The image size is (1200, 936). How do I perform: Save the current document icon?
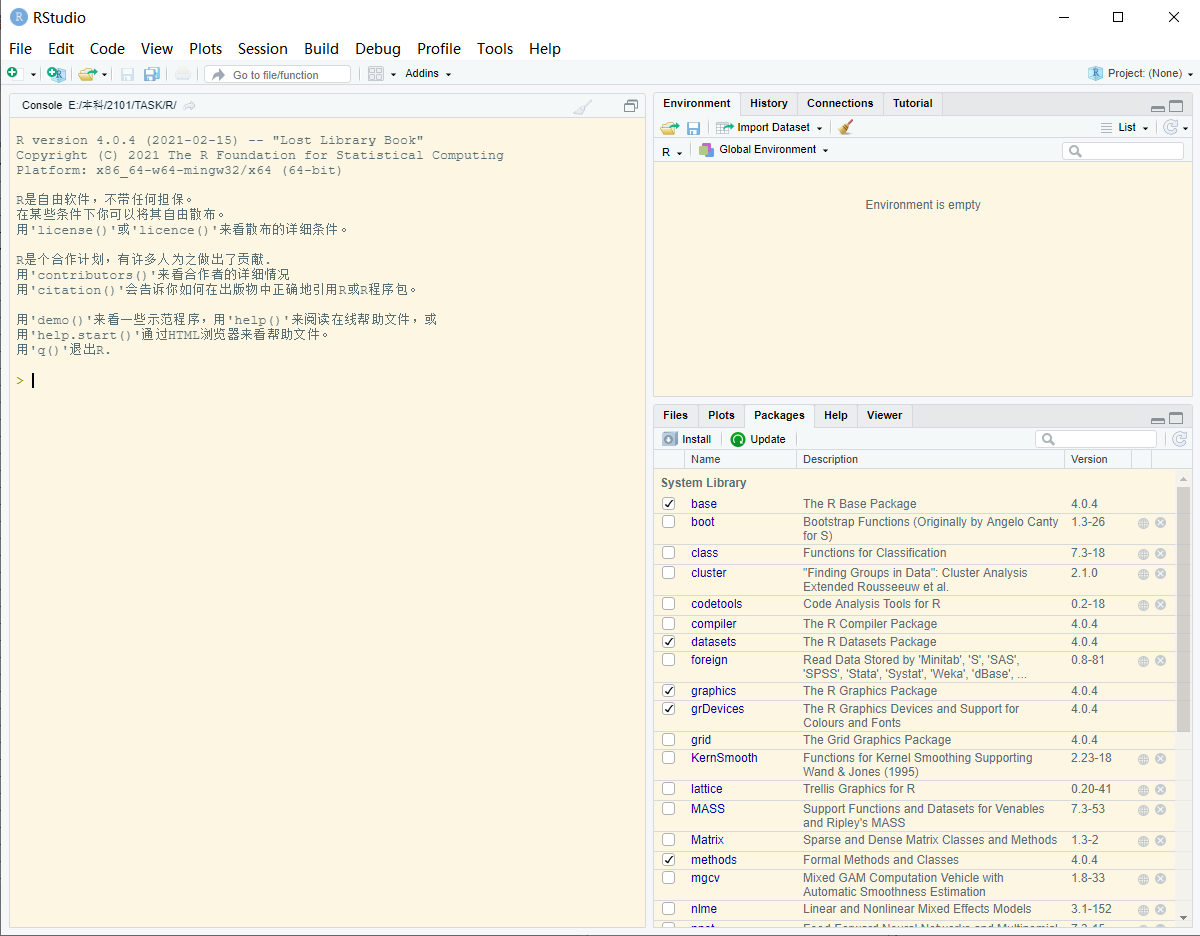(x=127, y=74)
